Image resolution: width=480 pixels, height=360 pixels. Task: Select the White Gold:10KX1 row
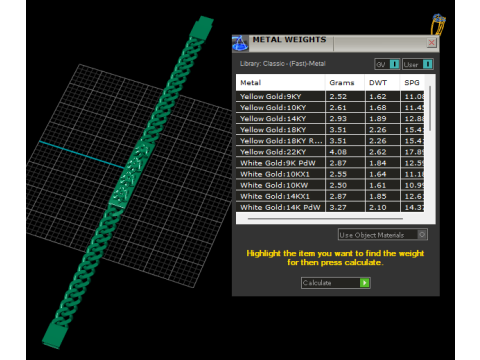coord(330,174)
